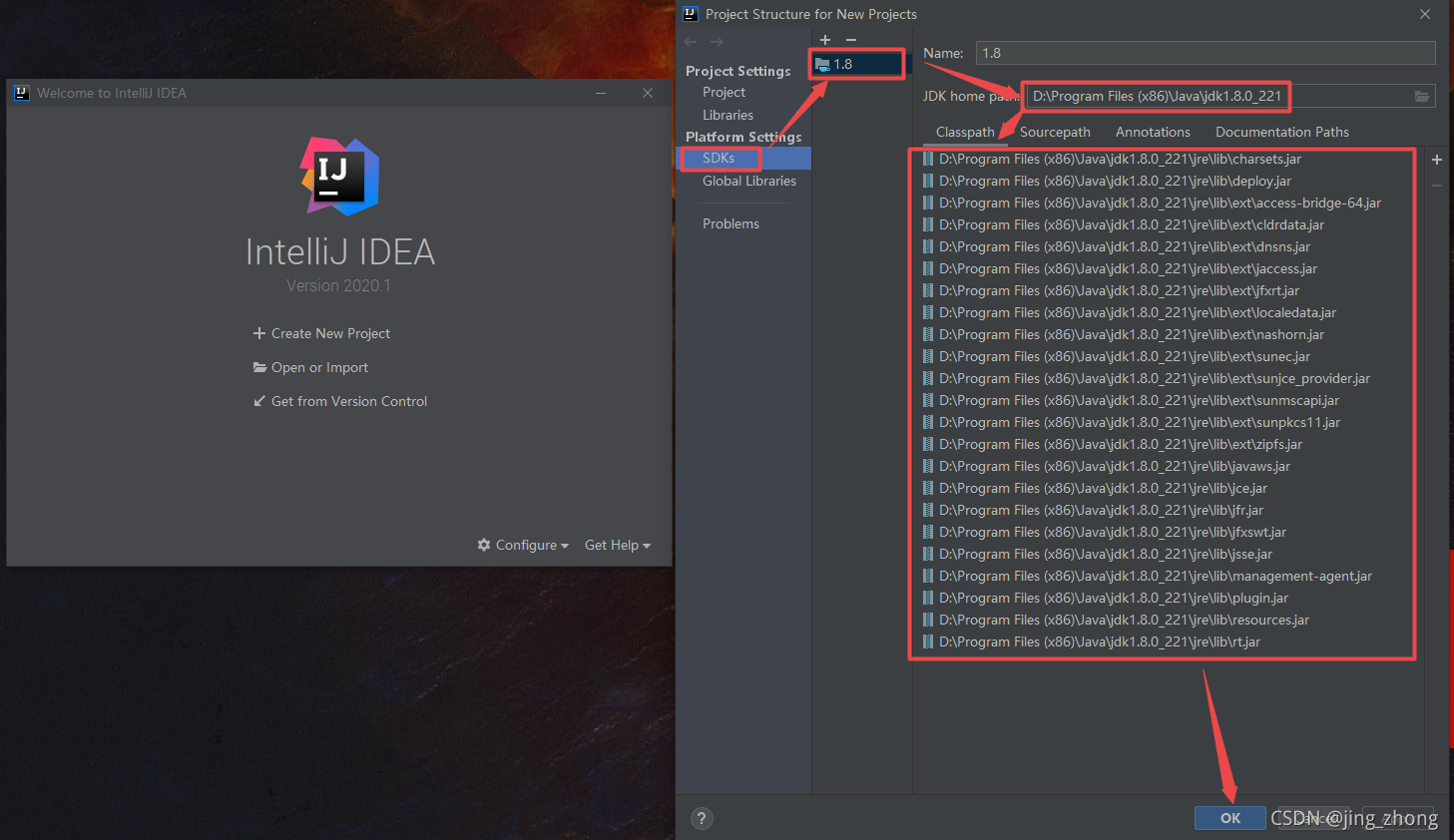Click the add SDK plus icon

click(x=825, y=40)
